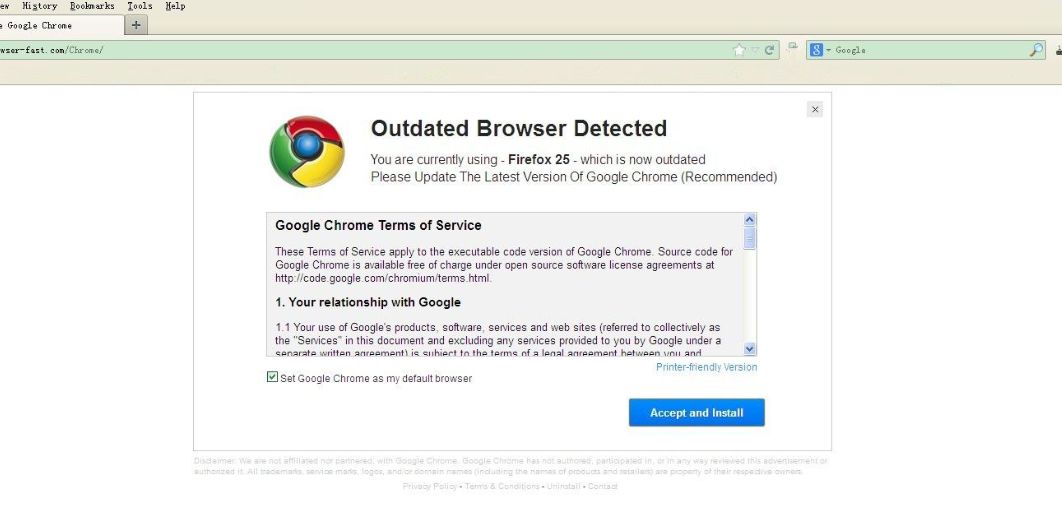Click the Google search engine icon

click(x=816, y=50)
